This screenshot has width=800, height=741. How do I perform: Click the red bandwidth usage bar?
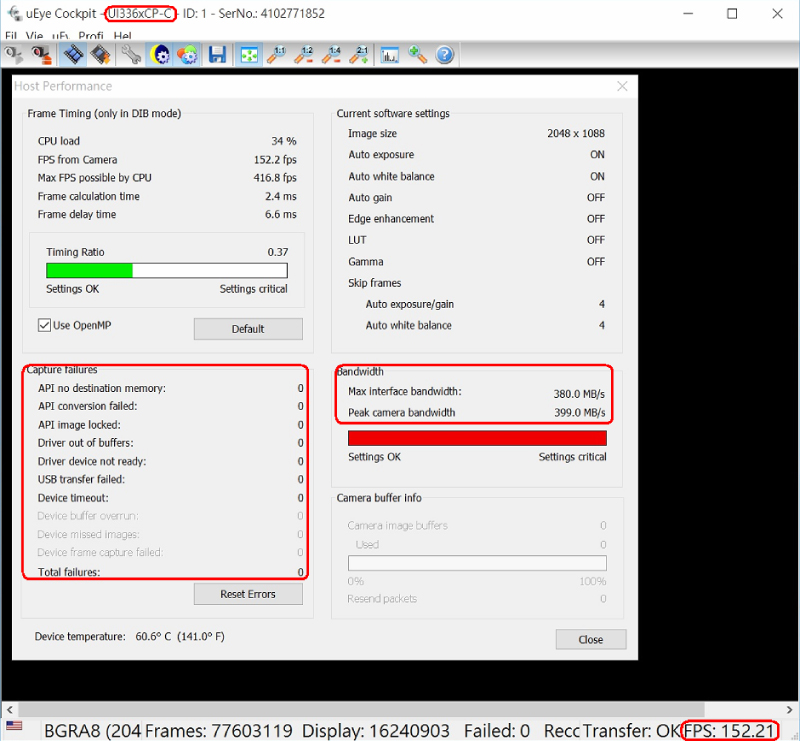pos(477,438)
